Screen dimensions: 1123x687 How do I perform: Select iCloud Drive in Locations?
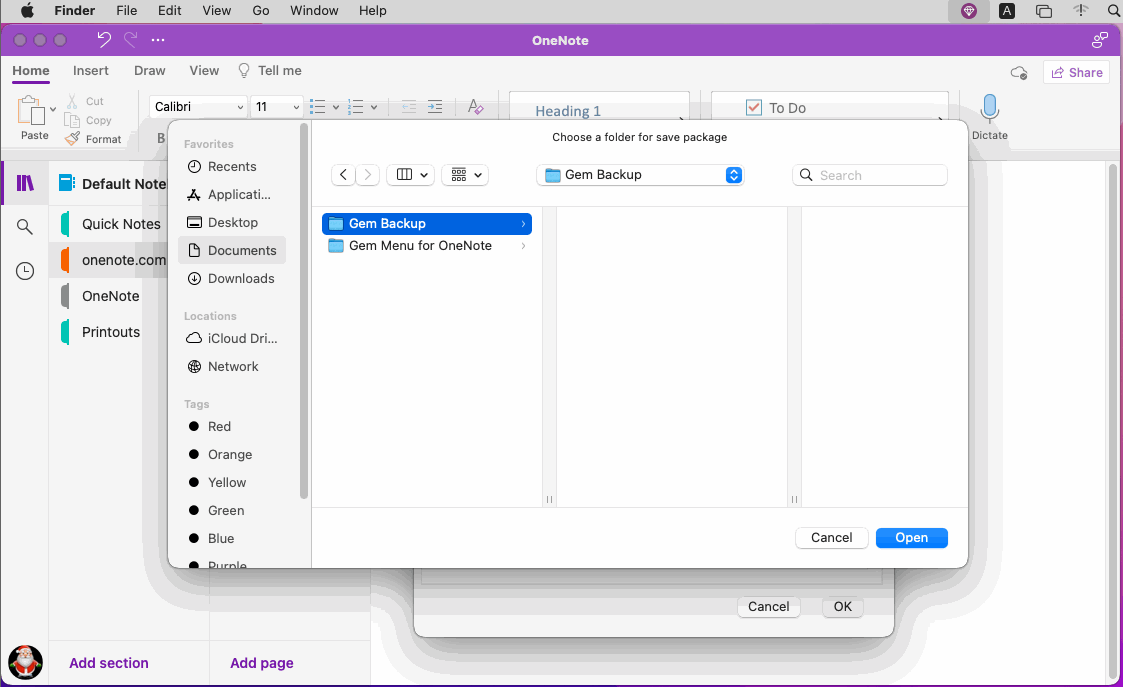232,338
